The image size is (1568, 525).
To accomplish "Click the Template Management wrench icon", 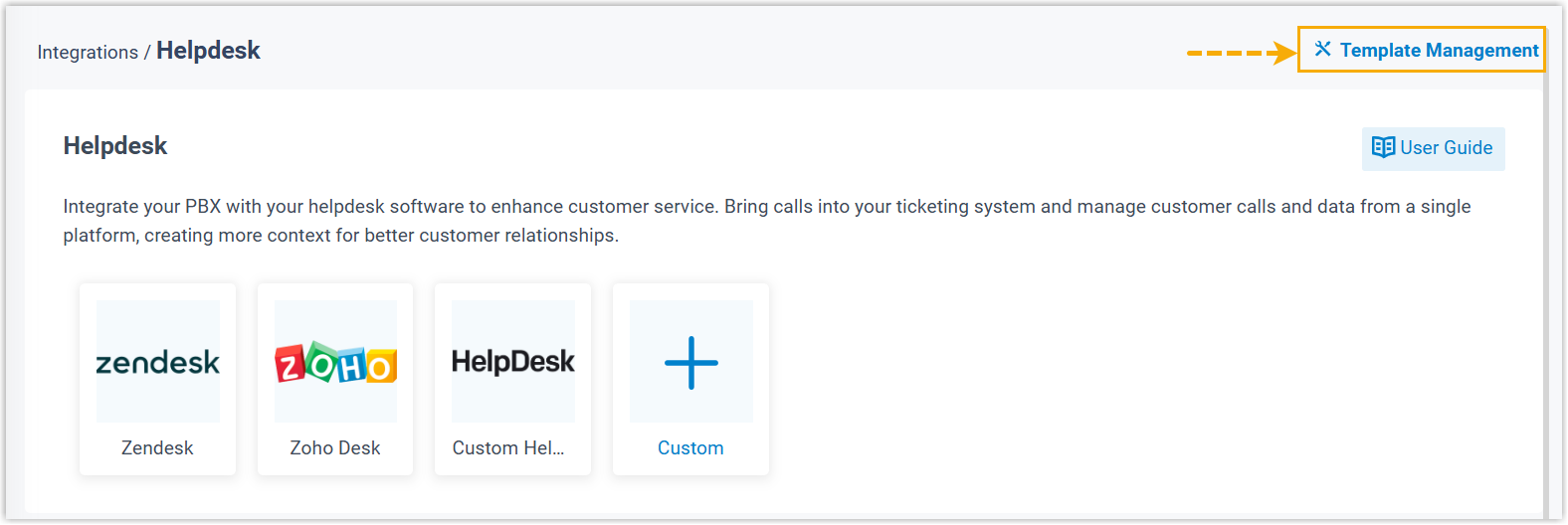I will (x=1322, y=49).
